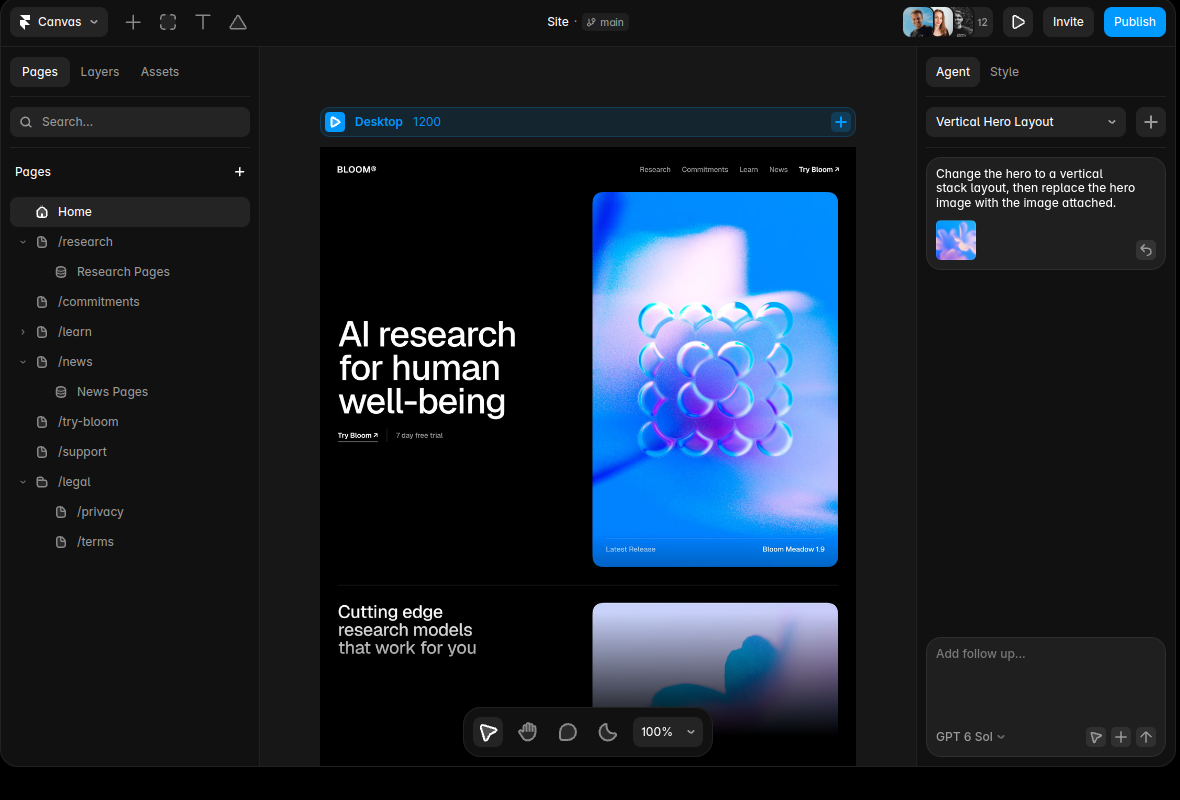The image size is (1180, 800).
Task: Add a new page with plus icon
Action: pos(239,172)
